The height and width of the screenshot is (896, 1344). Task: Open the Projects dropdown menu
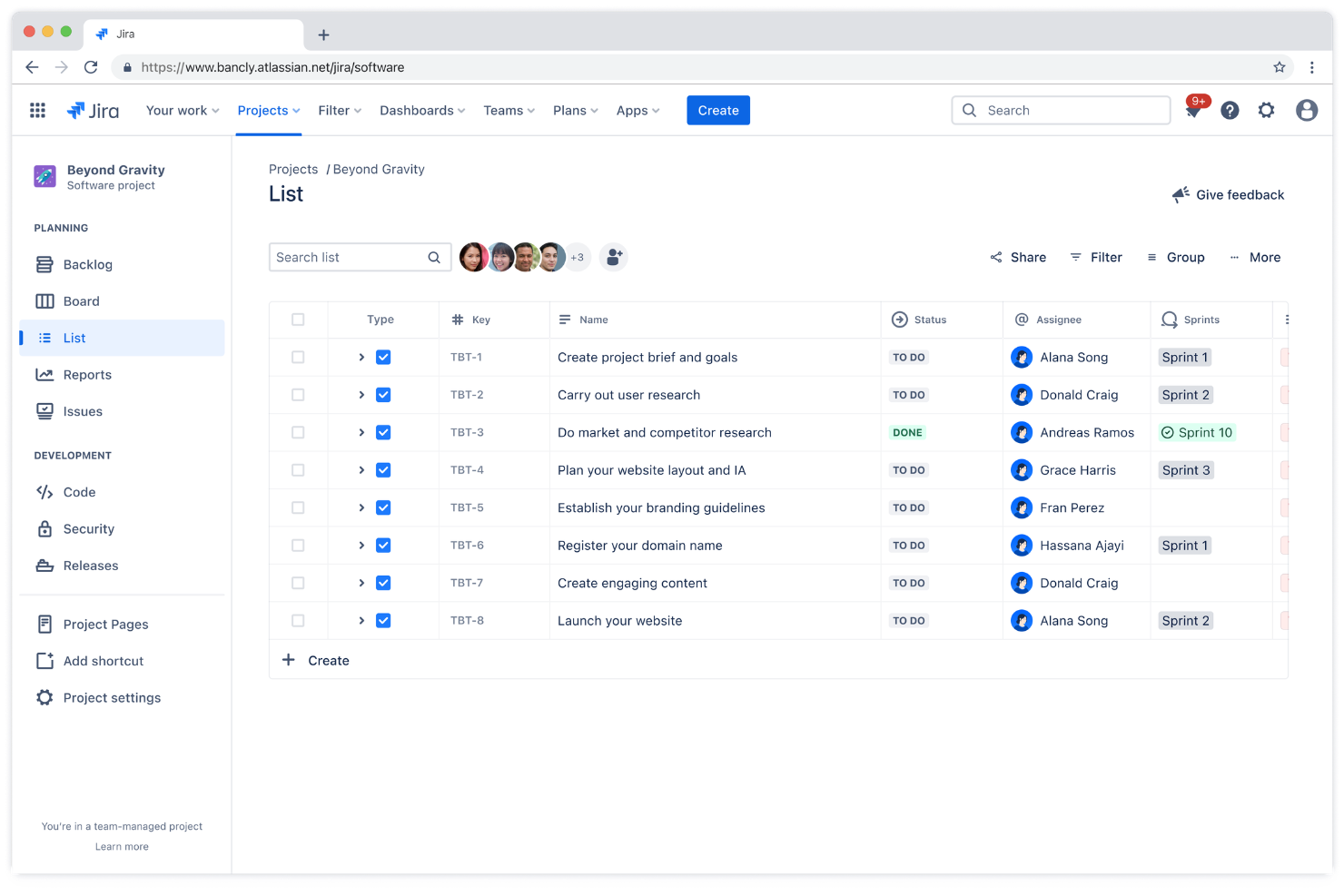click(268, 110)
